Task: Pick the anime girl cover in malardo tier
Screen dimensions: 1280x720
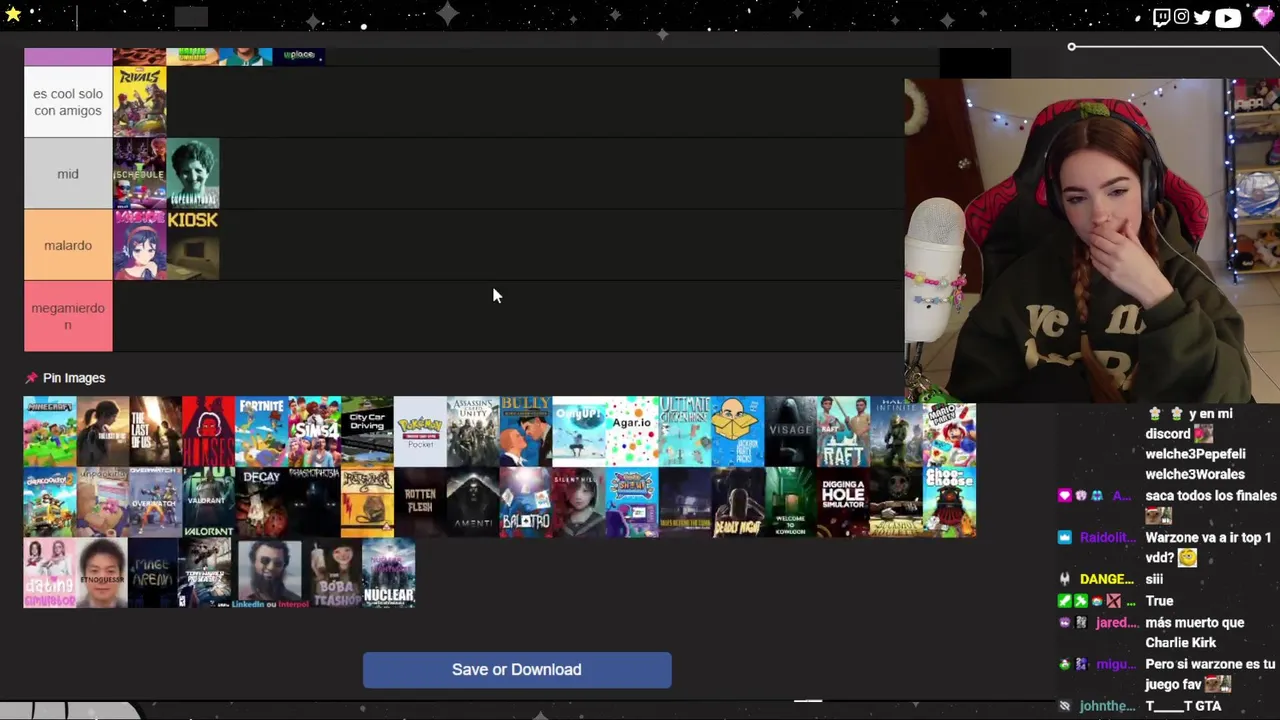Action: 140,245
